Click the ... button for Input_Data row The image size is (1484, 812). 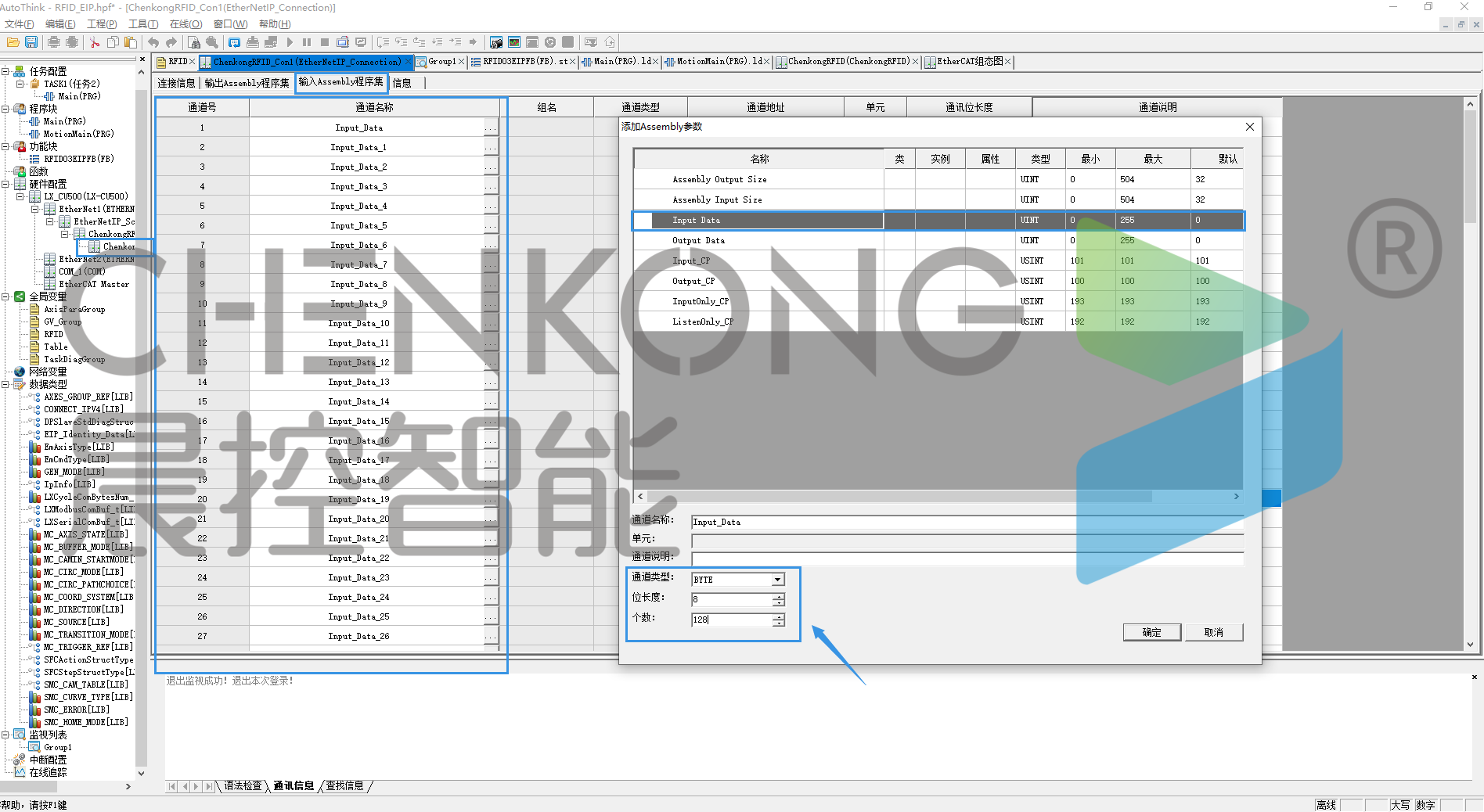pyautogui.click(x=491, y=128)
